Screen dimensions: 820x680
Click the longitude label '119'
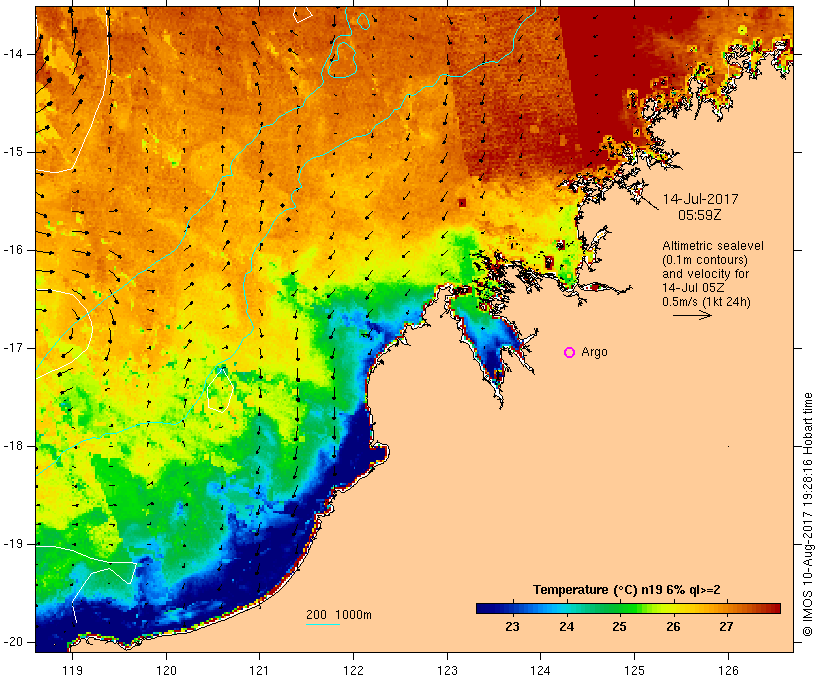click(x=72, y=671)
